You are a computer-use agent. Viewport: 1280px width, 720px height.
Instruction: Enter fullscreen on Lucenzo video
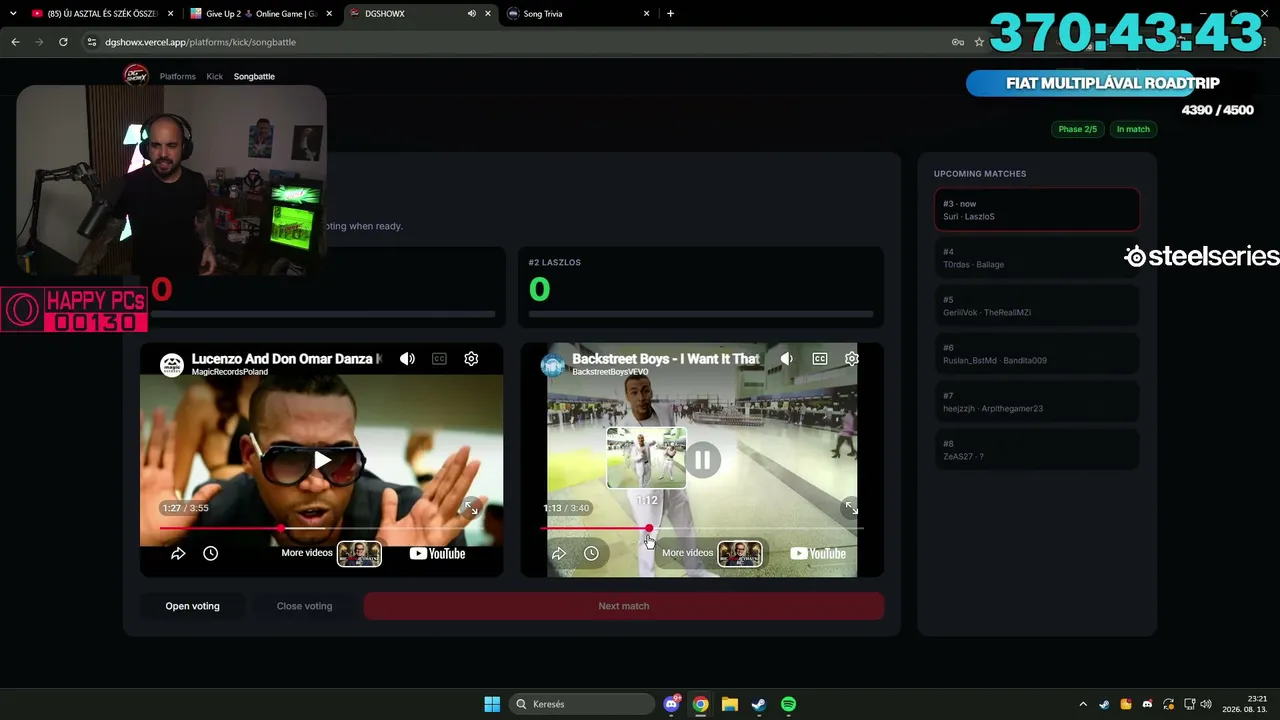pos(471,508)
